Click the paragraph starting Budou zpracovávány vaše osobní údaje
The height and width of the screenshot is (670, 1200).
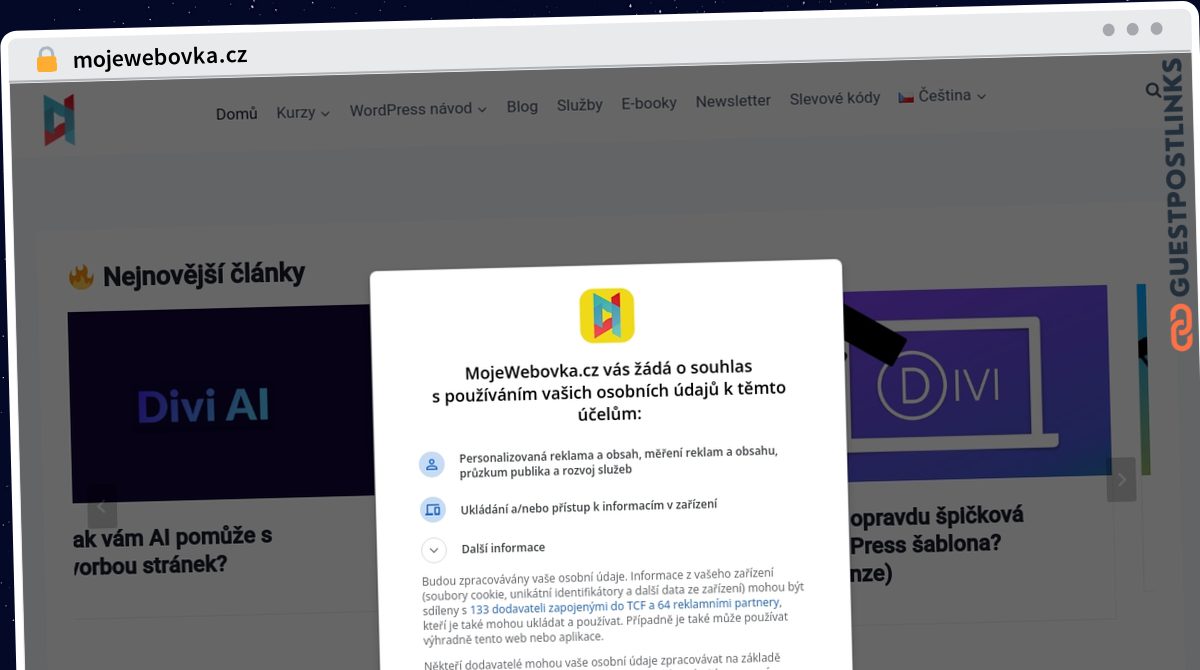tap(613, 606)
